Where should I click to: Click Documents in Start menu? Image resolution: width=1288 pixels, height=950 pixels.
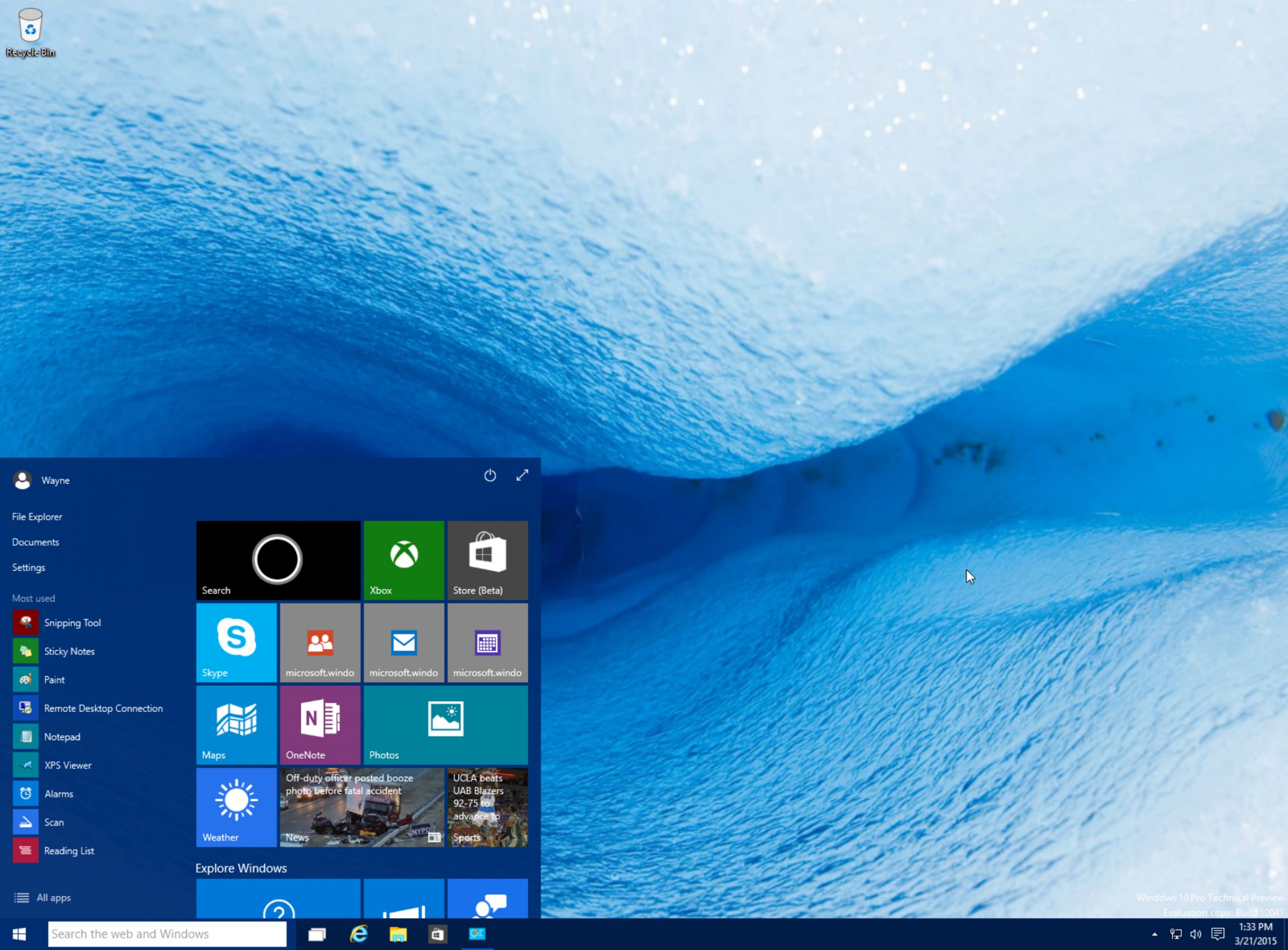34,541
